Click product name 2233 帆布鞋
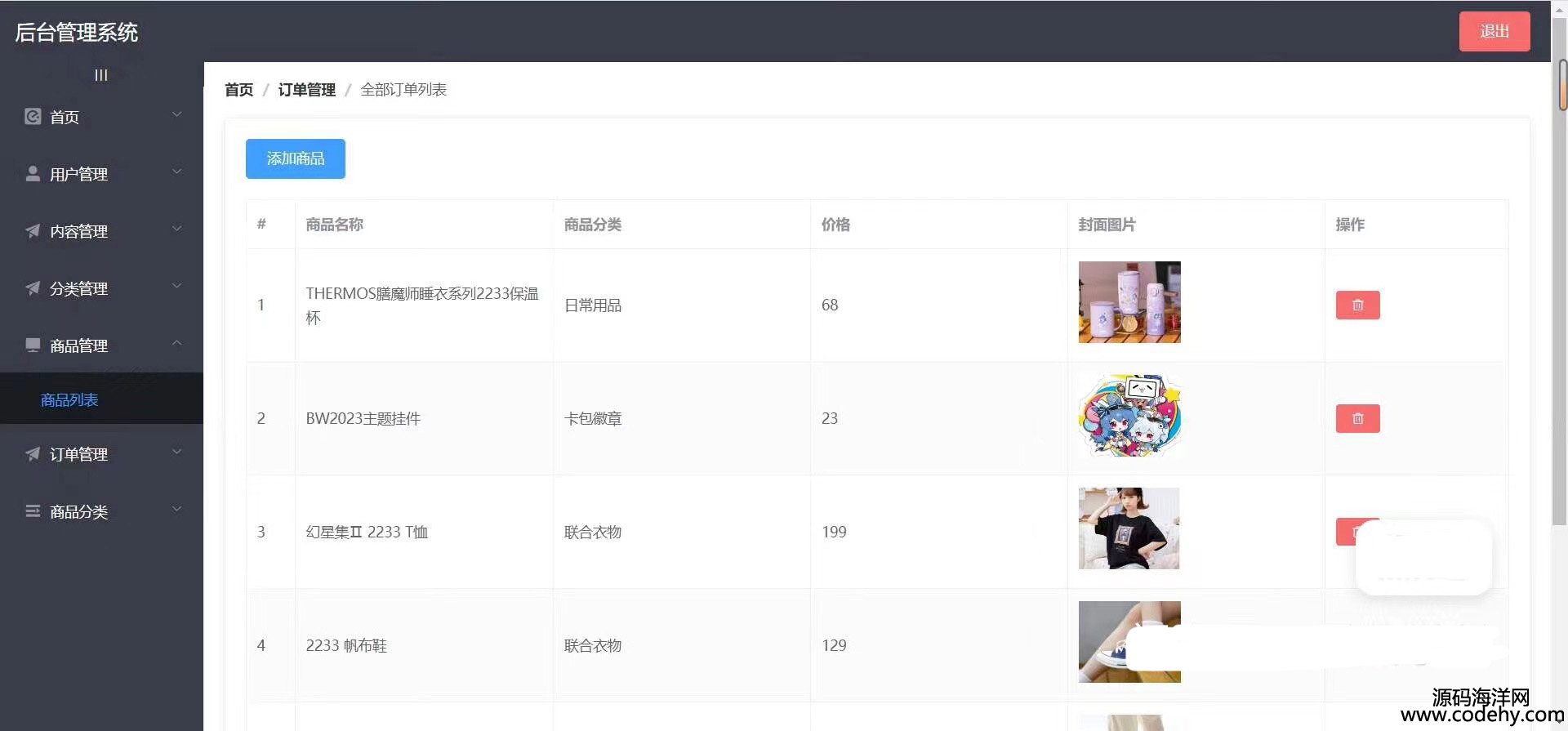The width and height of the screenshot is (1568, 731). click(x=346, y=645)
